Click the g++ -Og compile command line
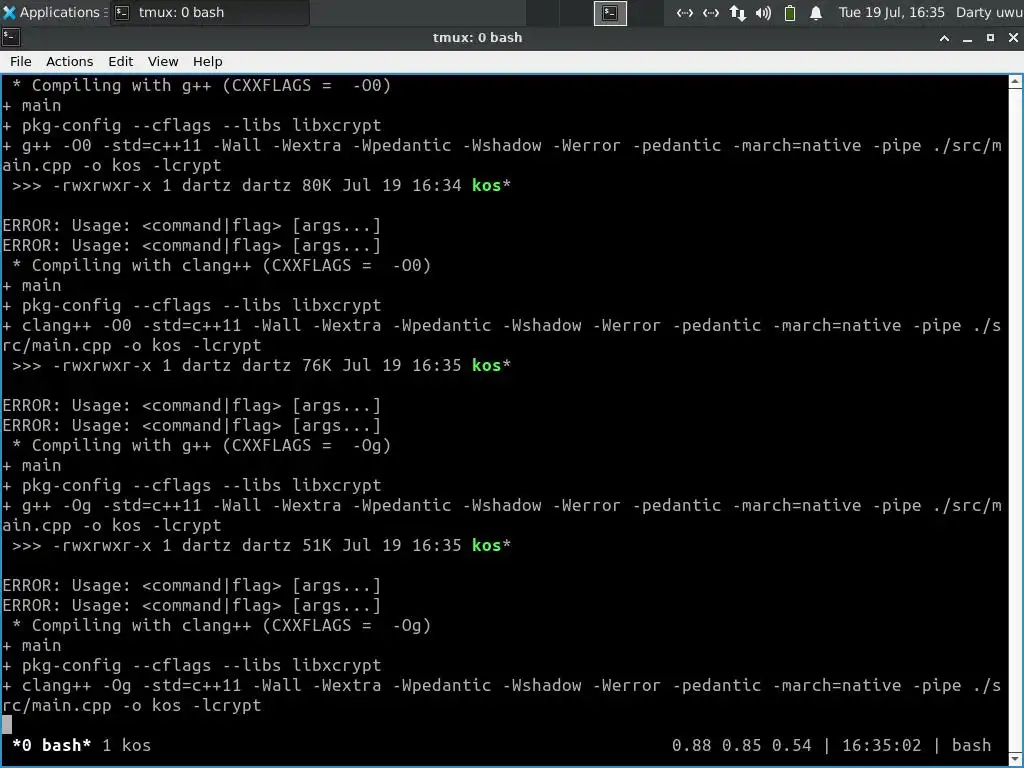1024x768 pixels. [502, 515]
